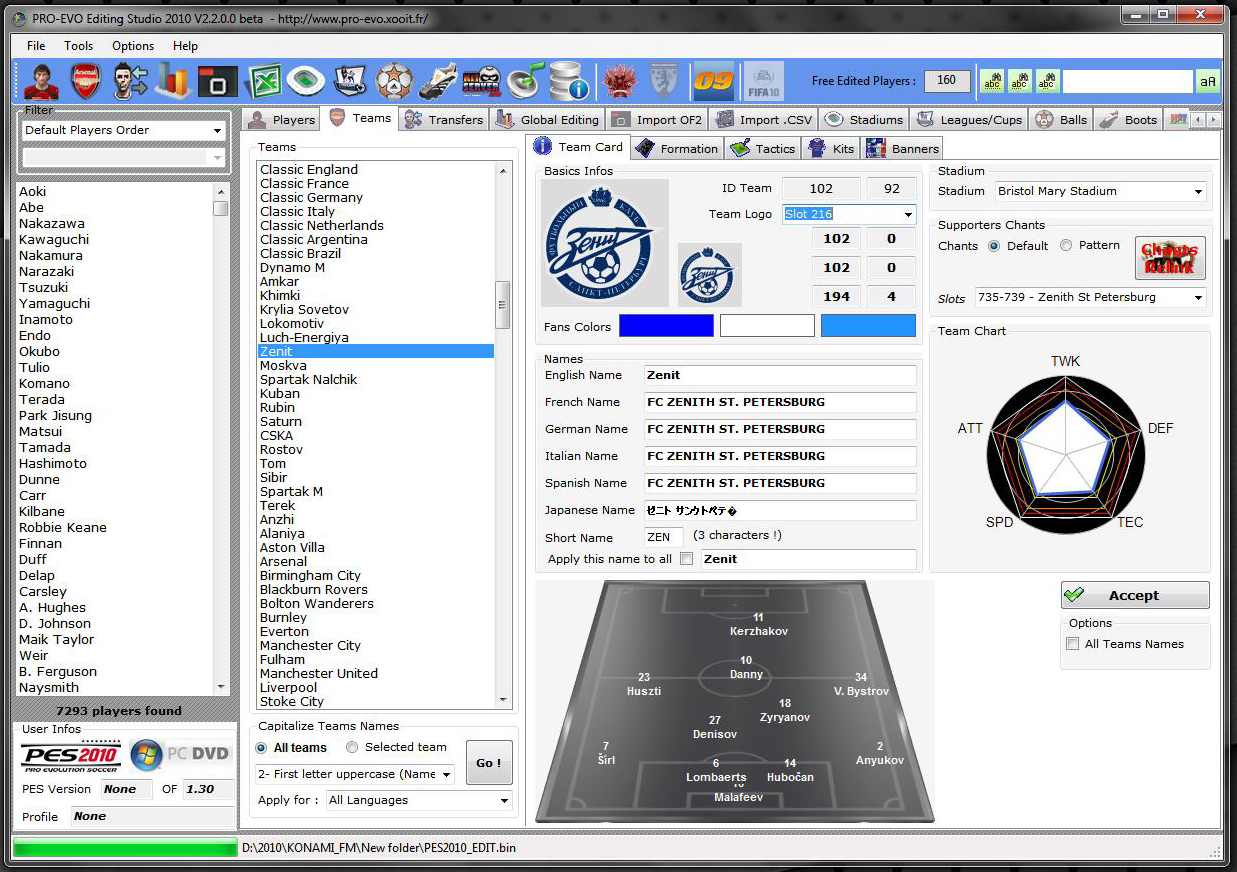Enable the All Teams Names checkbox
The image size is (1237, 872).
[1073, 644]
